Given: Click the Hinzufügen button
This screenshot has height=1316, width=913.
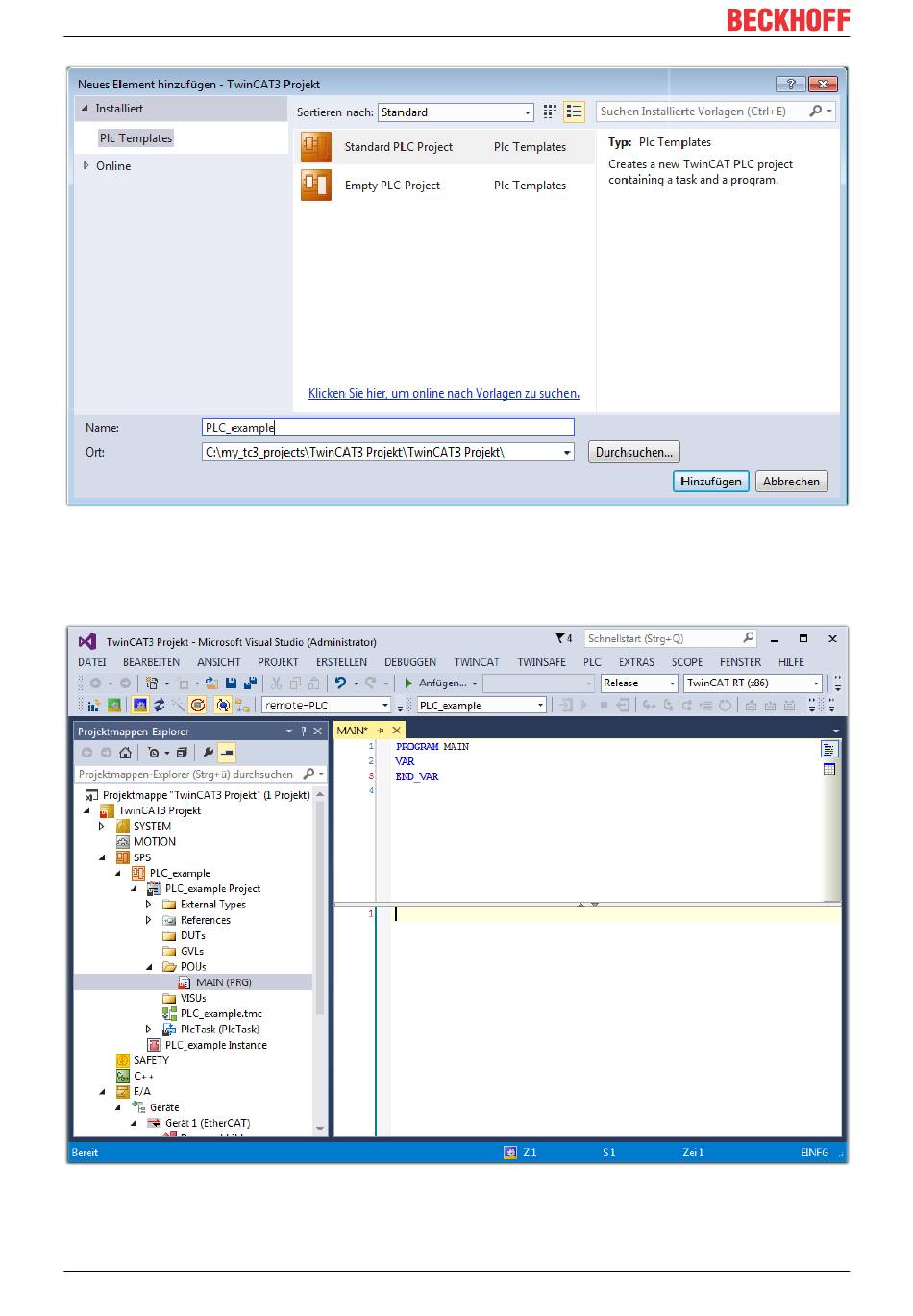Looking at the screenshot, I should tap(711, 482).
